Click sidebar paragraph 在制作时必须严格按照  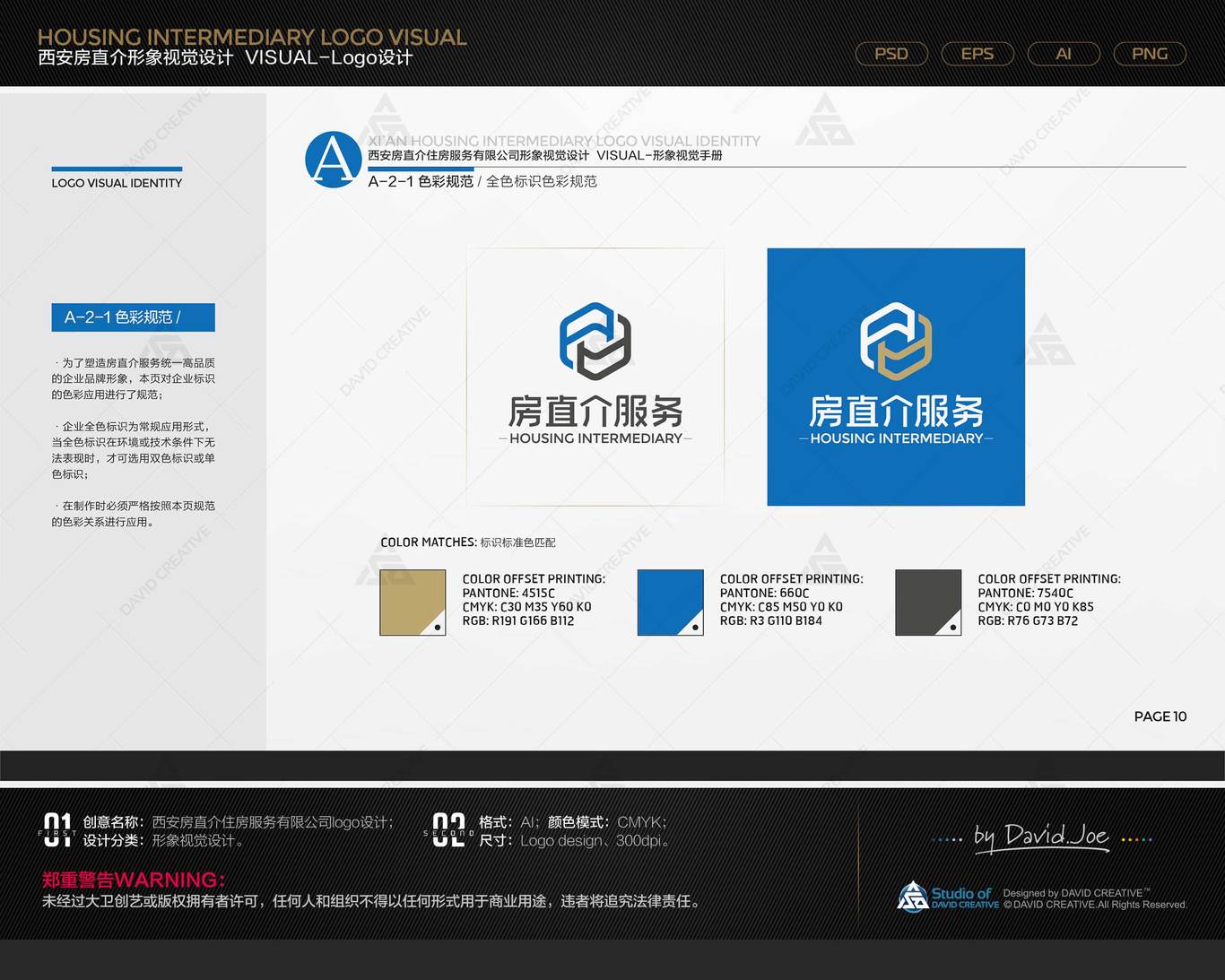tap(133, 514)
